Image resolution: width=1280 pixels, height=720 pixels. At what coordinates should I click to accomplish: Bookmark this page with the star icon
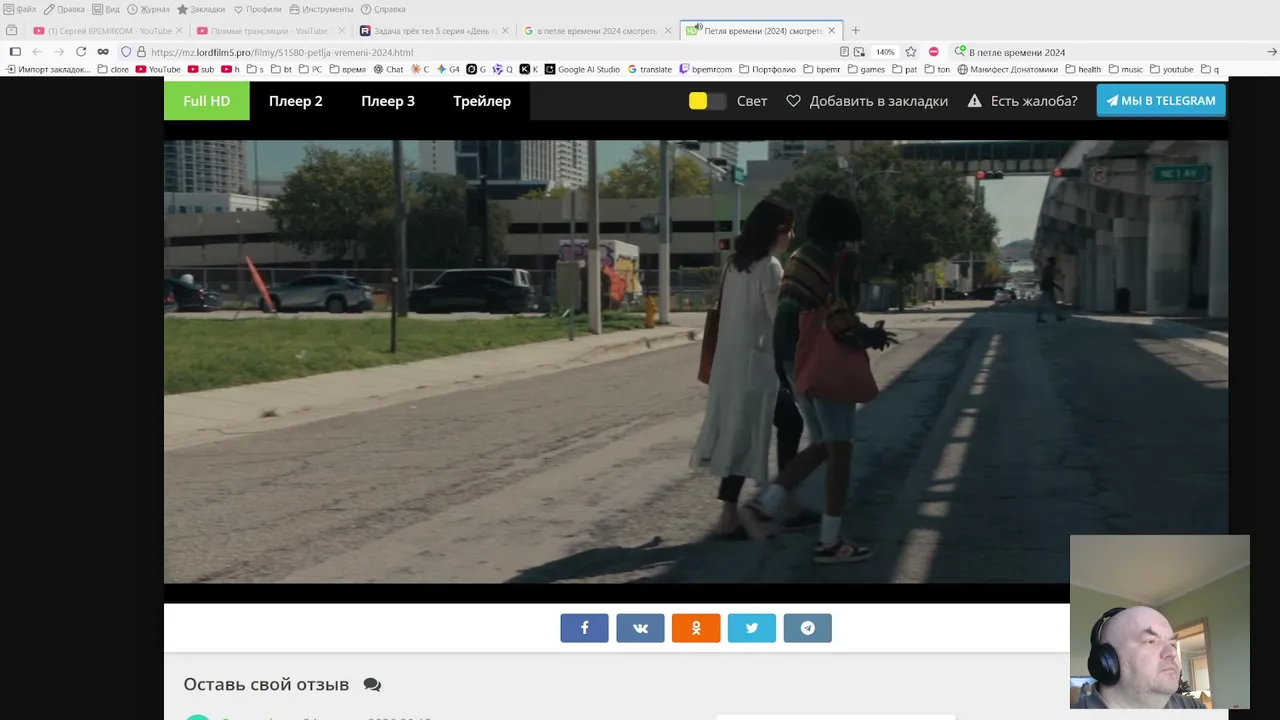click(x=911, y=52)
